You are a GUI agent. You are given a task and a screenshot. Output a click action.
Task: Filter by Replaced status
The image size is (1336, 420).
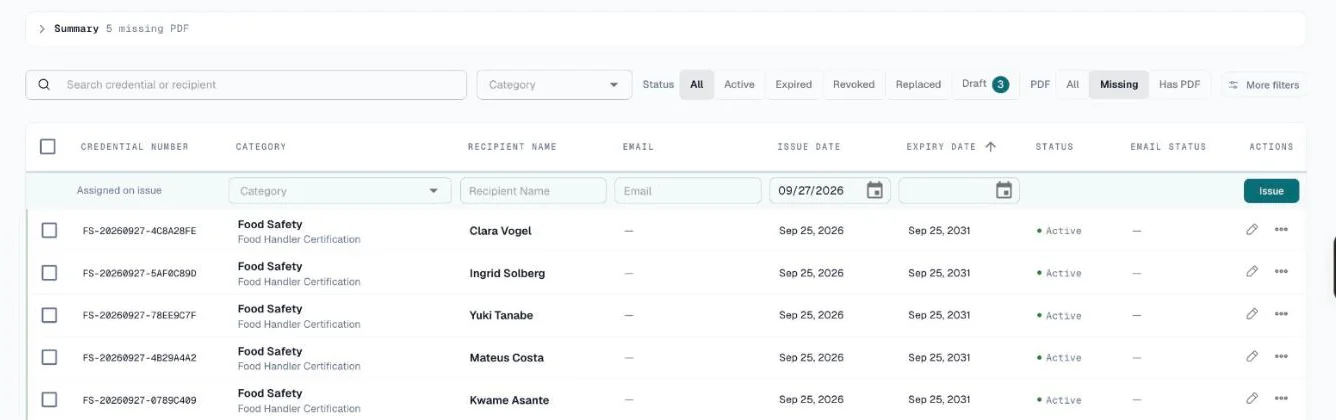coord(918,85)
